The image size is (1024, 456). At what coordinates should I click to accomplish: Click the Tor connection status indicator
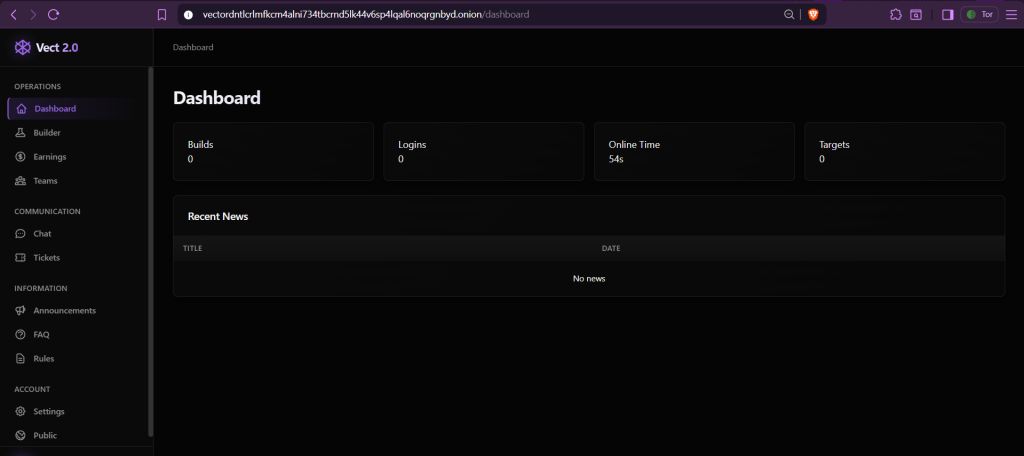979,15
